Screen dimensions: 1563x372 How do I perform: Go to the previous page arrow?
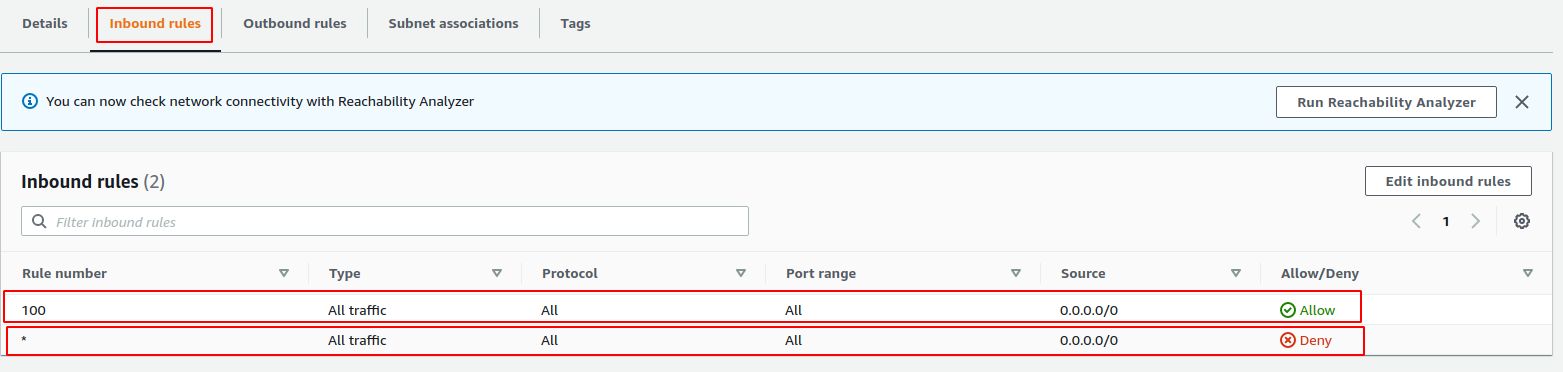[x=1416, y=221]
